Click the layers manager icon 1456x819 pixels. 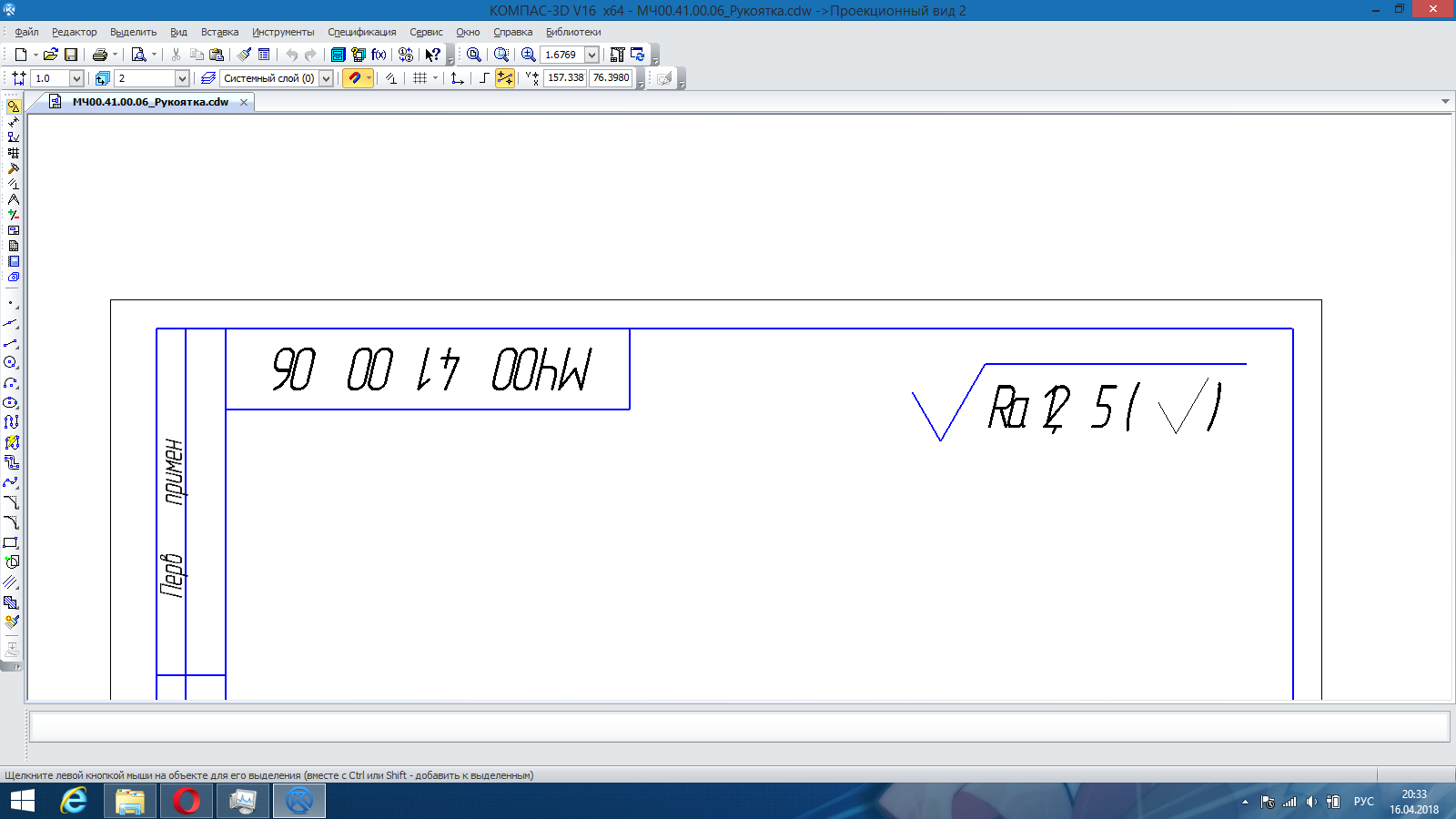pyautogui.click(x=208, y=78)
